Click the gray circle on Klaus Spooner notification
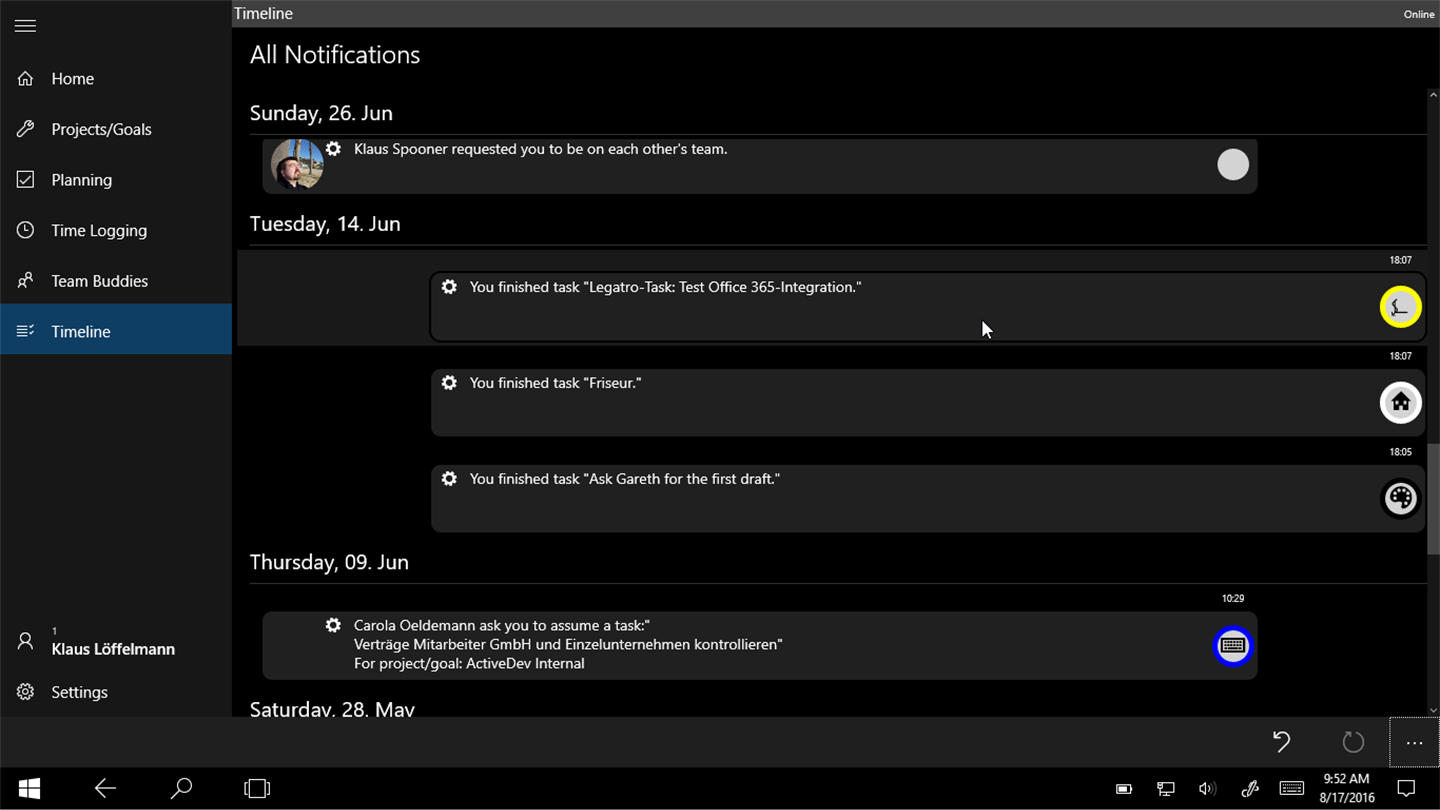 click(1233, 165)
